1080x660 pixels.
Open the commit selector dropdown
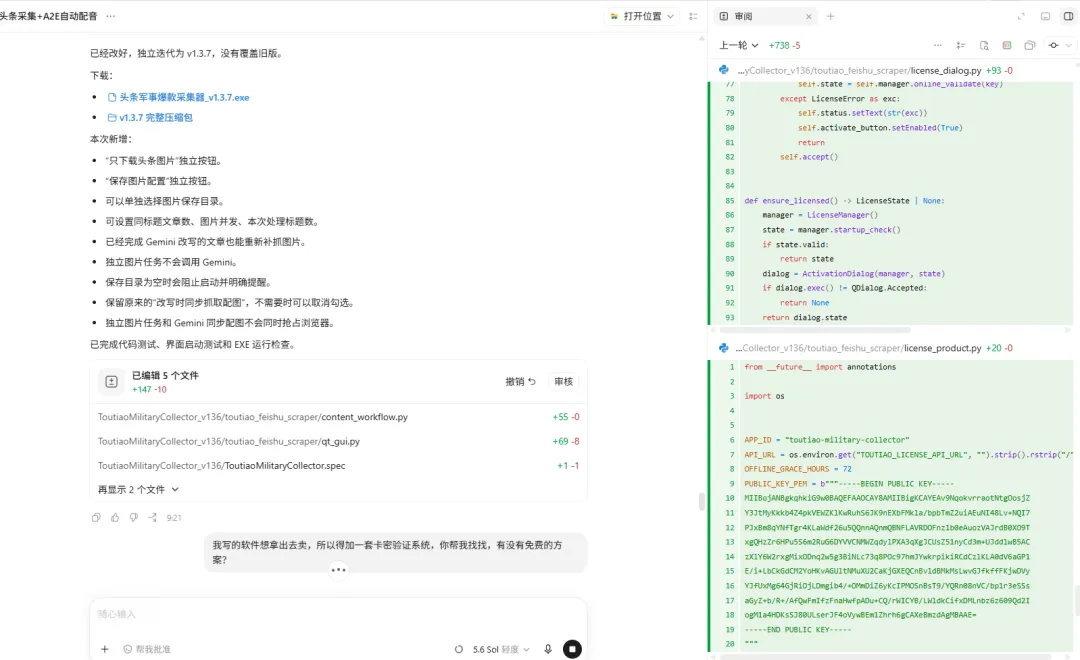pos(1059,45)
